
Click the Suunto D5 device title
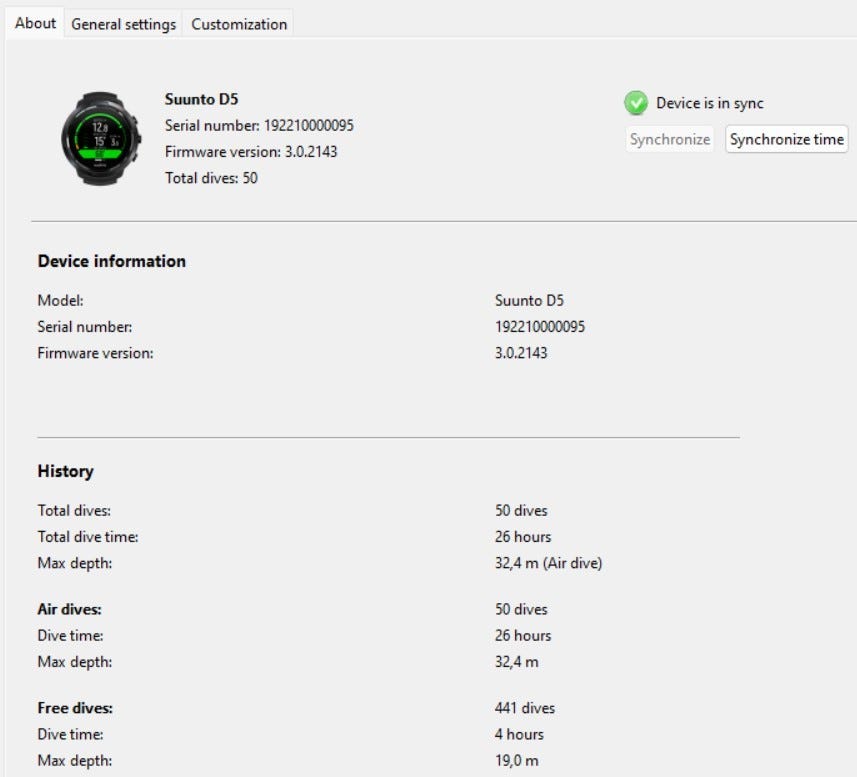click(x=202, y=99)
